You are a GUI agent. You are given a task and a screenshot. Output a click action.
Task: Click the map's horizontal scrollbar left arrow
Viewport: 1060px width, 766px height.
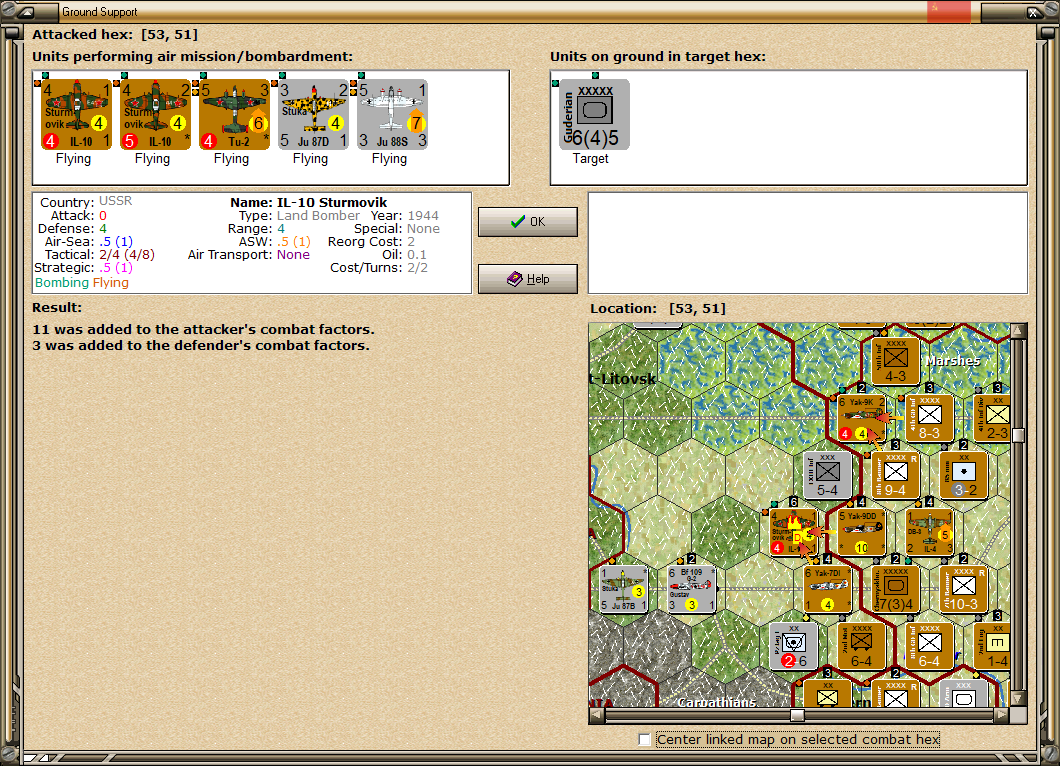point(596,714)
